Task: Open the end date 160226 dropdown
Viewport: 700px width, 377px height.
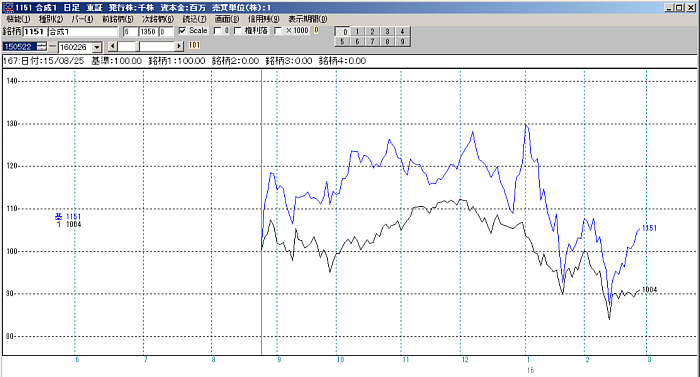Action: click(x=97, y=47)
